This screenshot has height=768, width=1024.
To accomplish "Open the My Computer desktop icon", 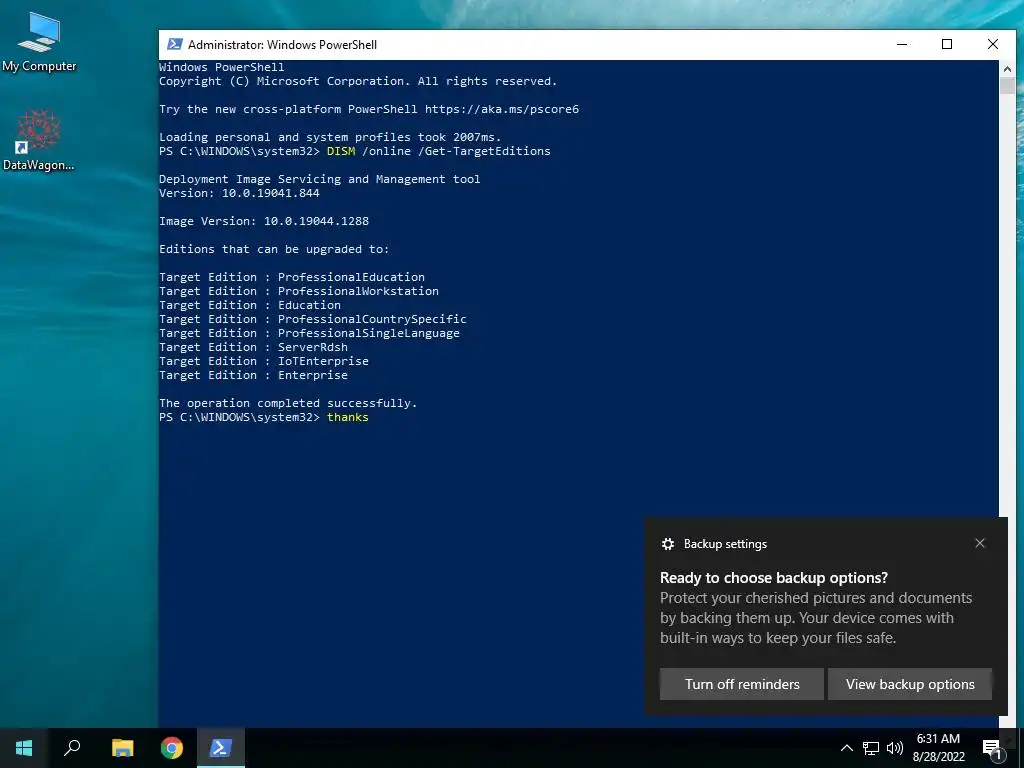I will [x=39, y=41].
